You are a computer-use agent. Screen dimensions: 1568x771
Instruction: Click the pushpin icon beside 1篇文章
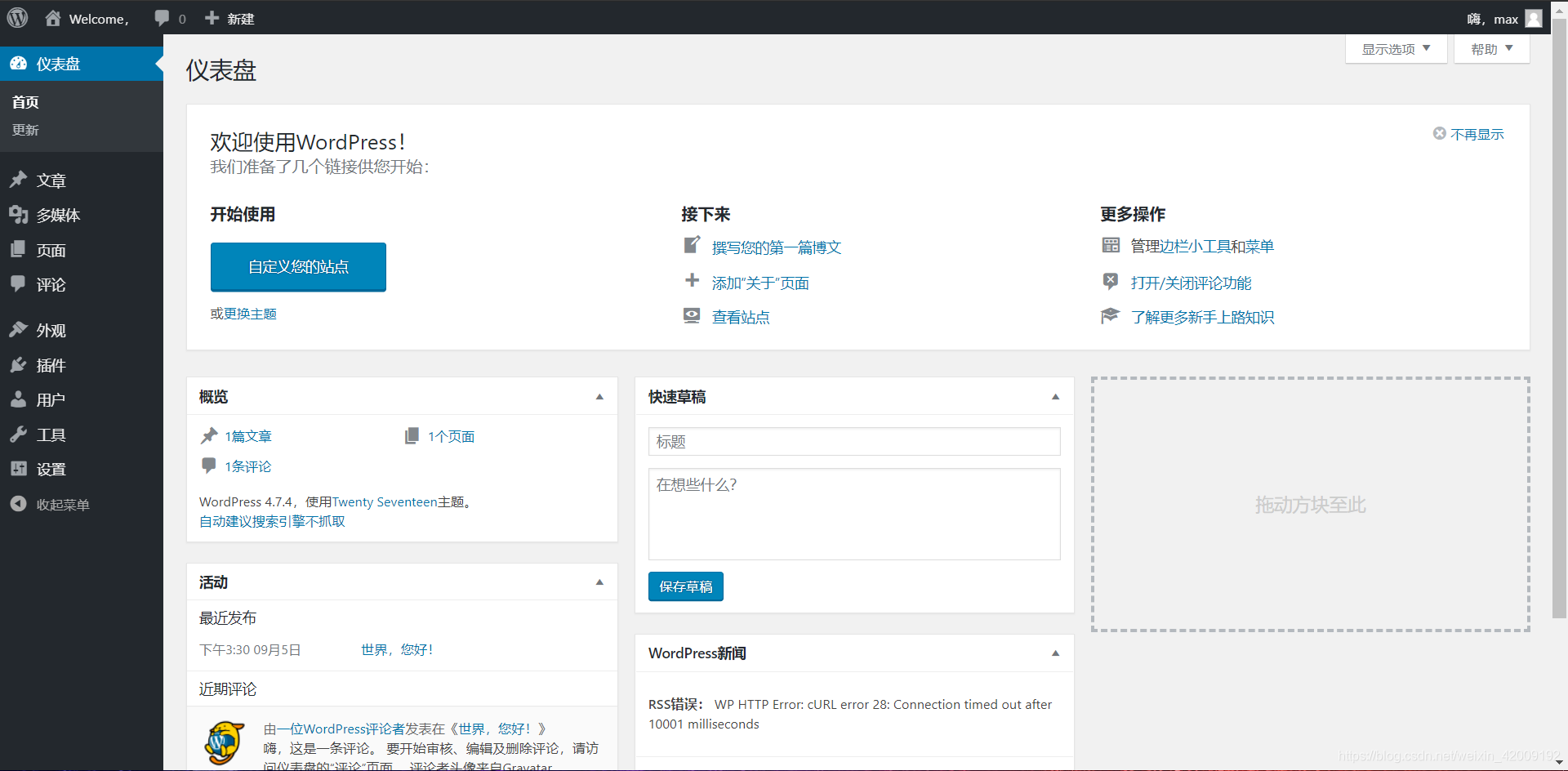point(209,435)
